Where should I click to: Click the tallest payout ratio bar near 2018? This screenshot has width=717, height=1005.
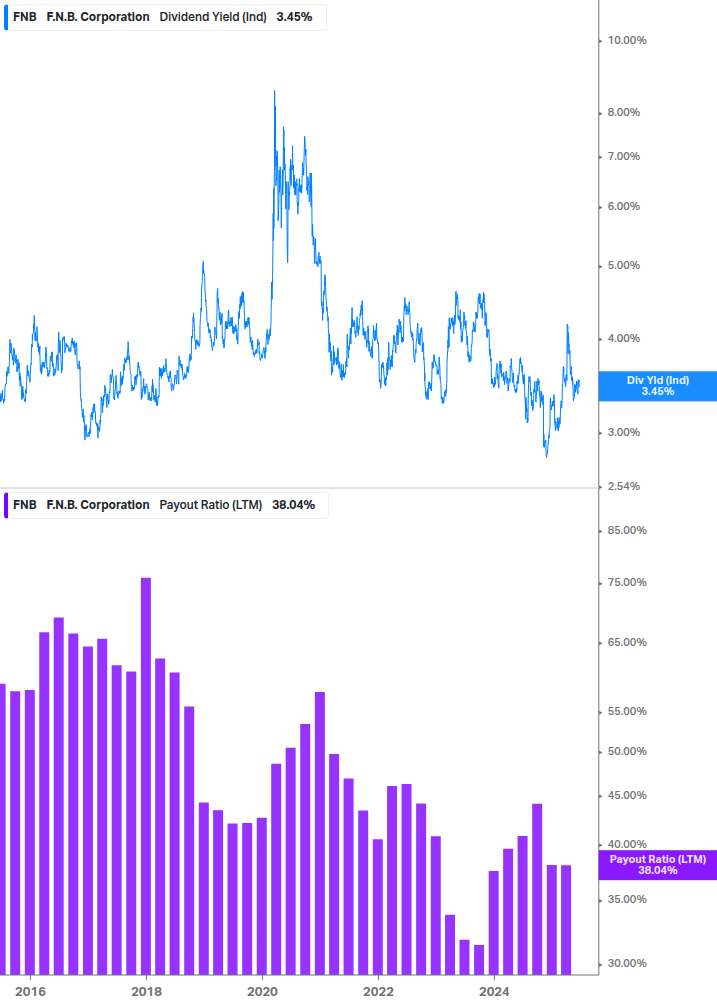coord(146,776)
